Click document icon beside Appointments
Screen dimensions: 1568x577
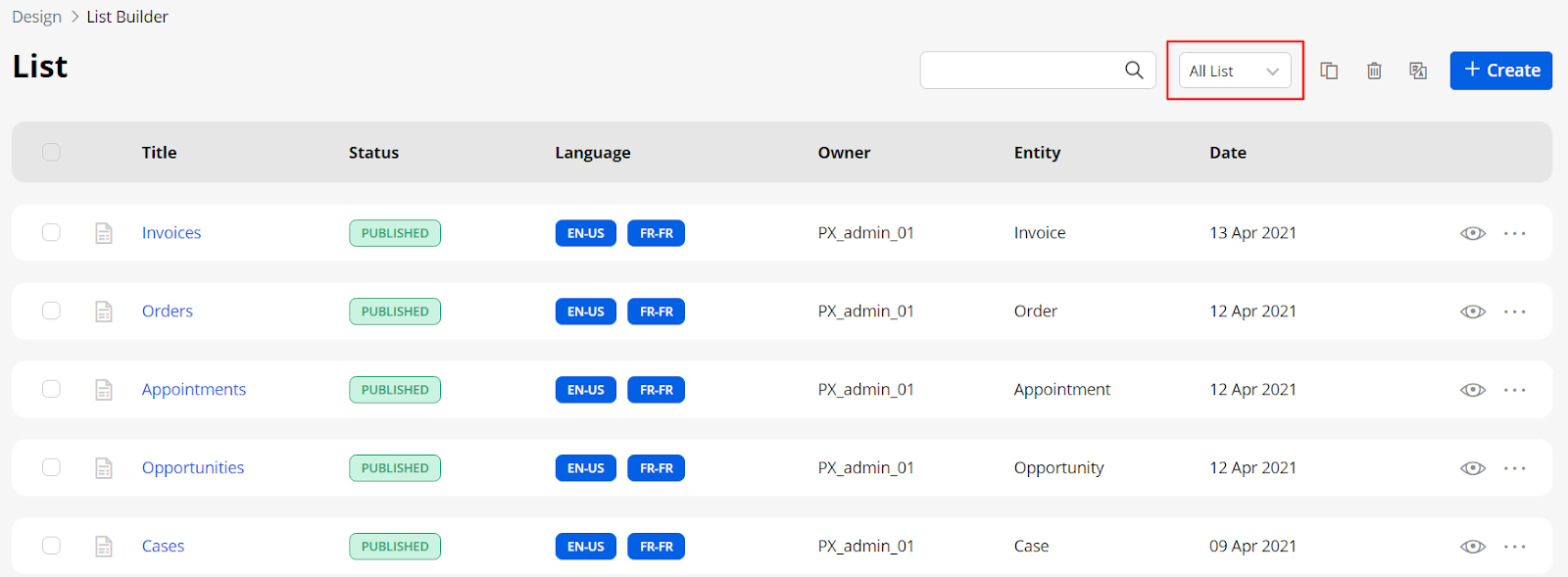click(x=104, y=390)
